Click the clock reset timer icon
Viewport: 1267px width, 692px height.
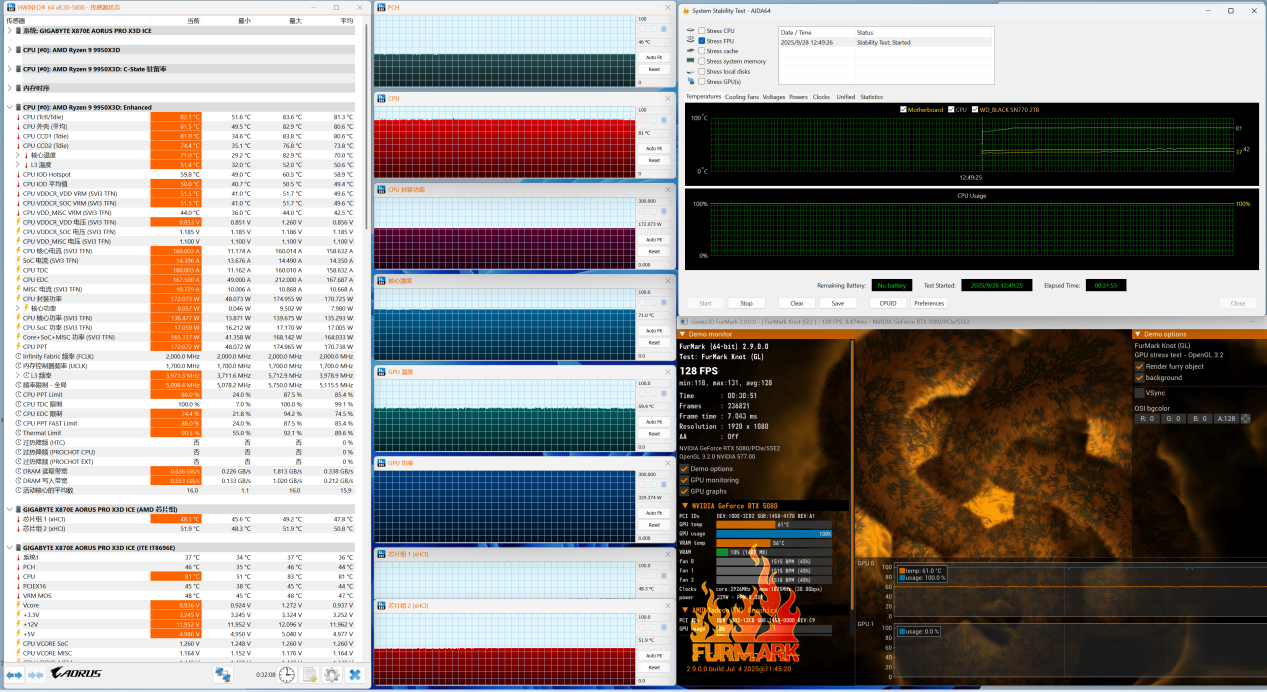point(287,675)
